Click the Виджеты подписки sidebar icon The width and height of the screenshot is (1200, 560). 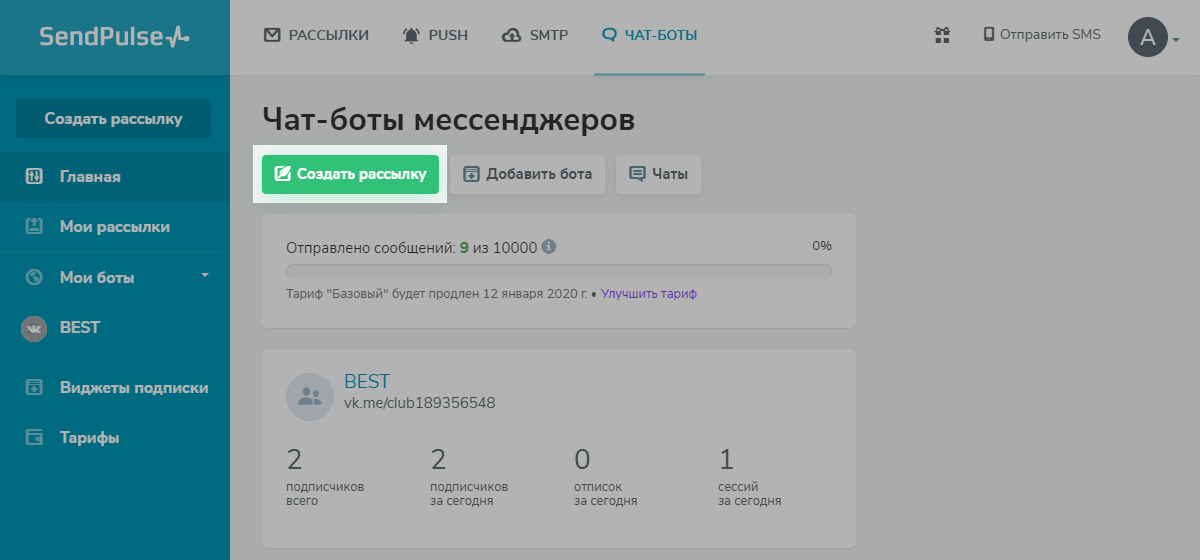[34, 388]
